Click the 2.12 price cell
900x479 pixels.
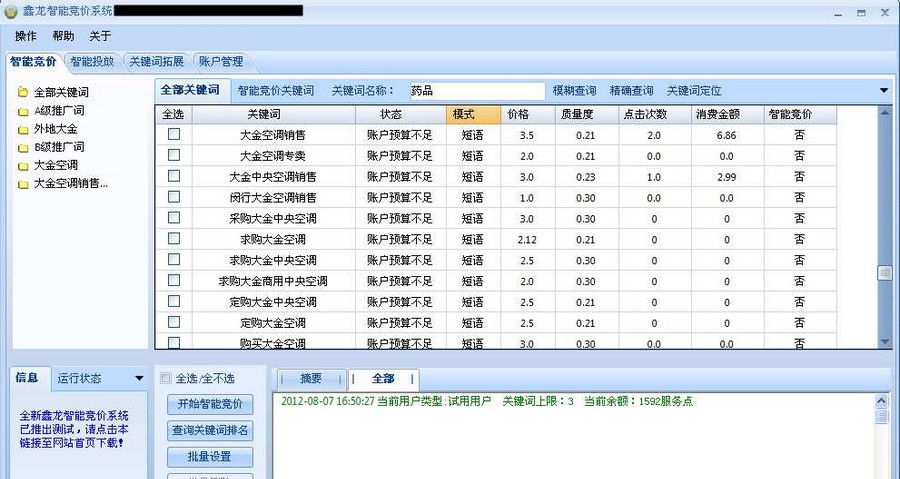pos(527,240)
